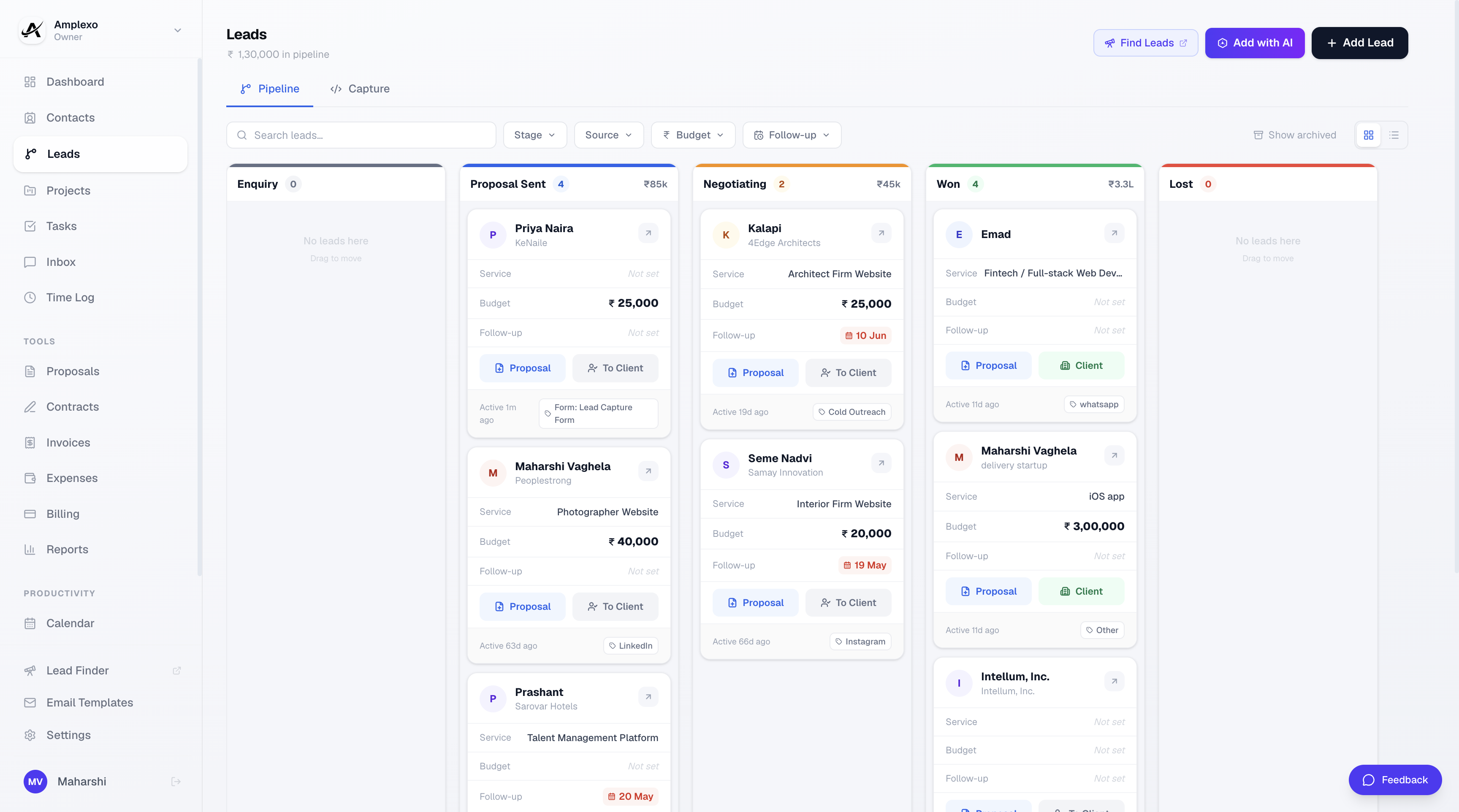Click the 10 Jun follow-up date badge

(865, 335)
